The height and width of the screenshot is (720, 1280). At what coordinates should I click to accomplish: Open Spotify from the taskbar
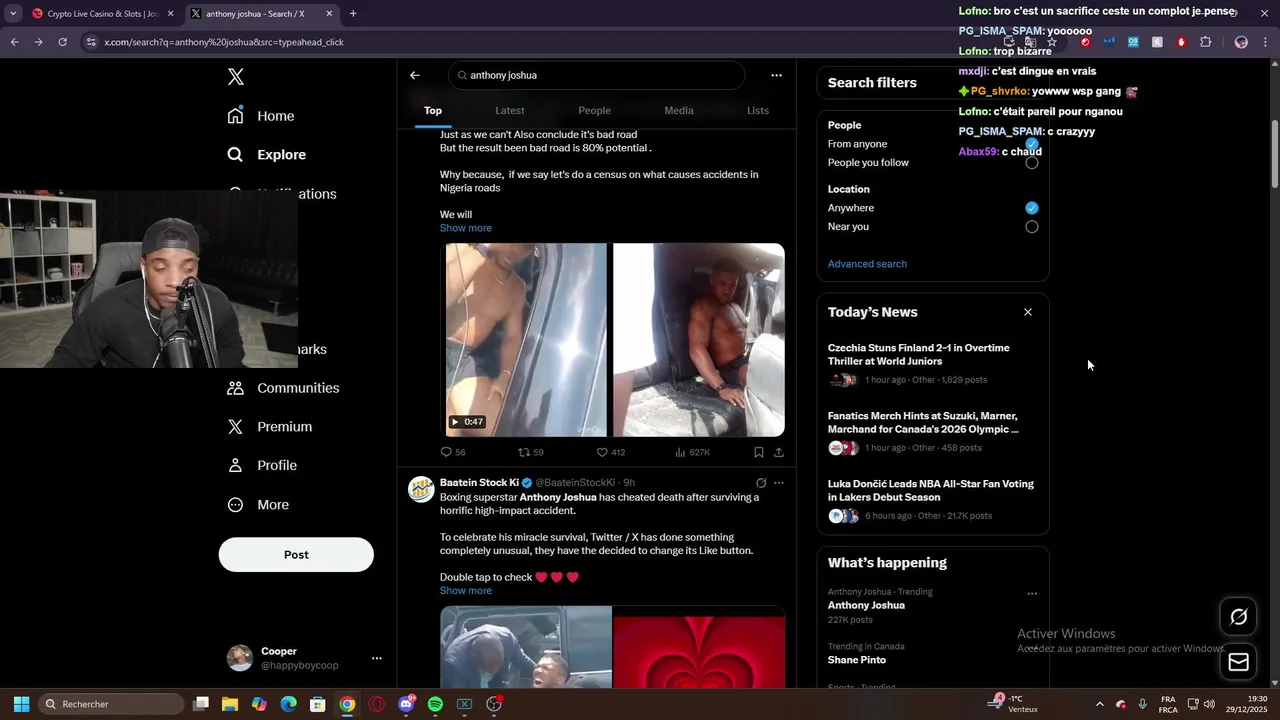click(x=435, y=704)
